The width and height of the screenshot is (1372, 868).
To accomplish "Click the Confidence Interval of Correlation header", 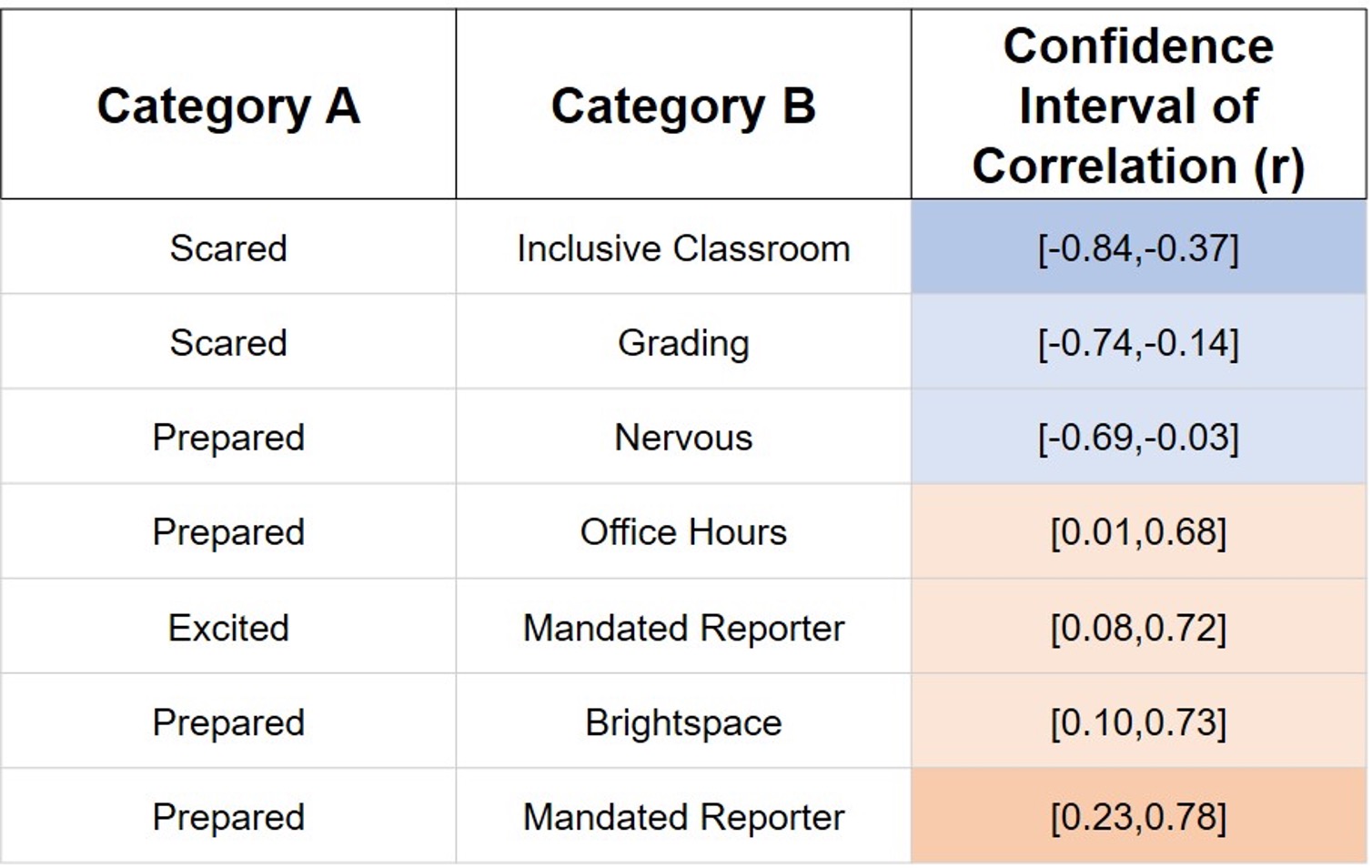I will (x=1139, y=105).
